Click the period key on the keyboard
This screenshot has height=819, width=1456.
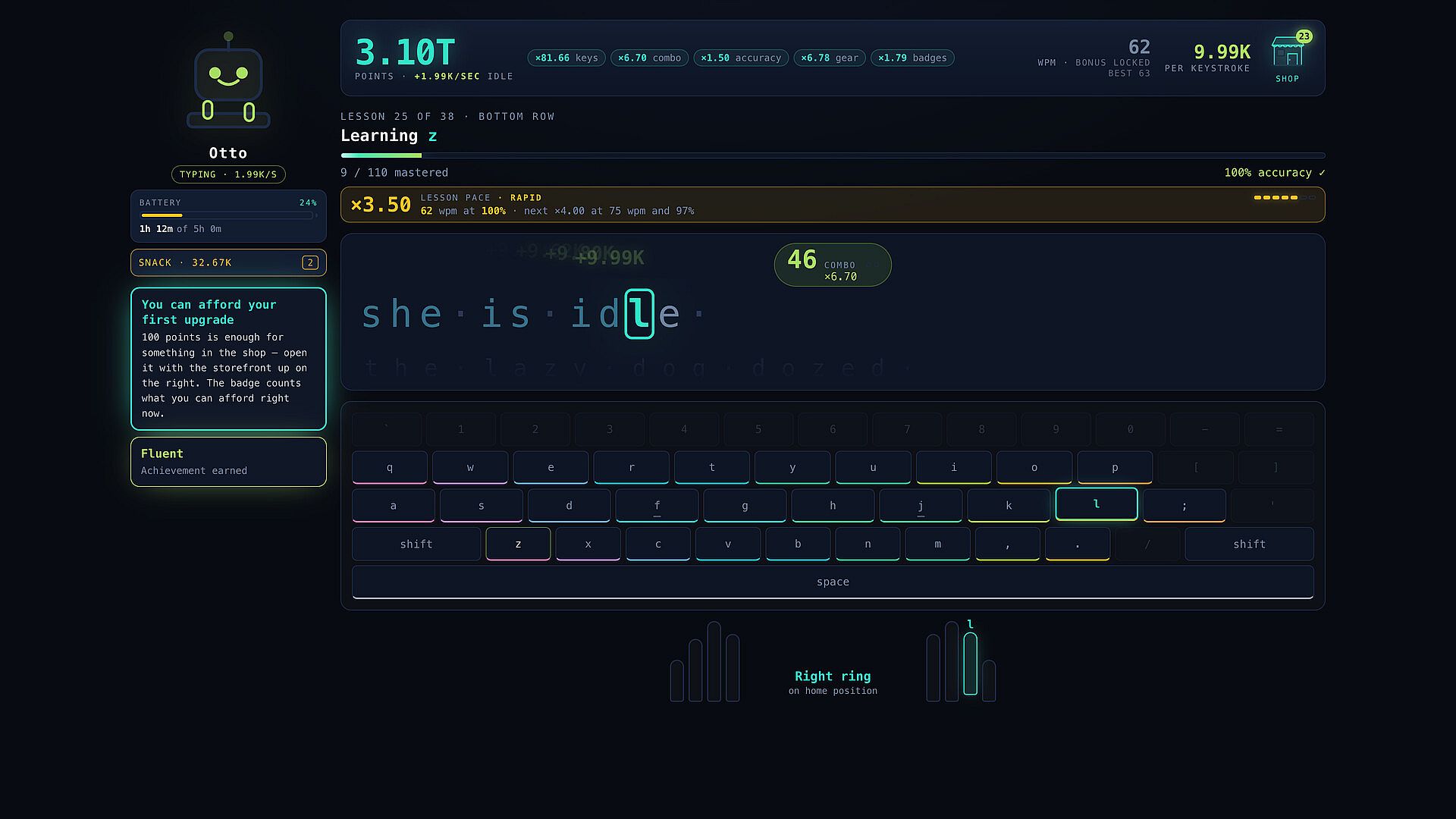point(1078,544)
